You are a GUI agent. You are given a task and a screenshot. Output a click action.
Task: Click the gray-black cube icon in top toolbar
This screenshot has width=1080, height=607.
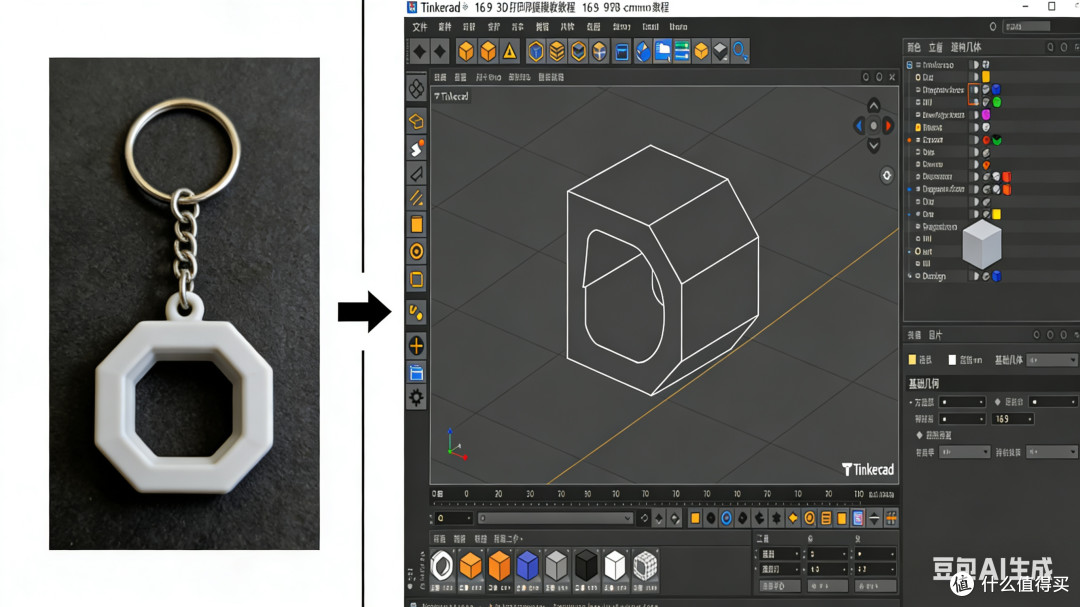coord(720,51)
